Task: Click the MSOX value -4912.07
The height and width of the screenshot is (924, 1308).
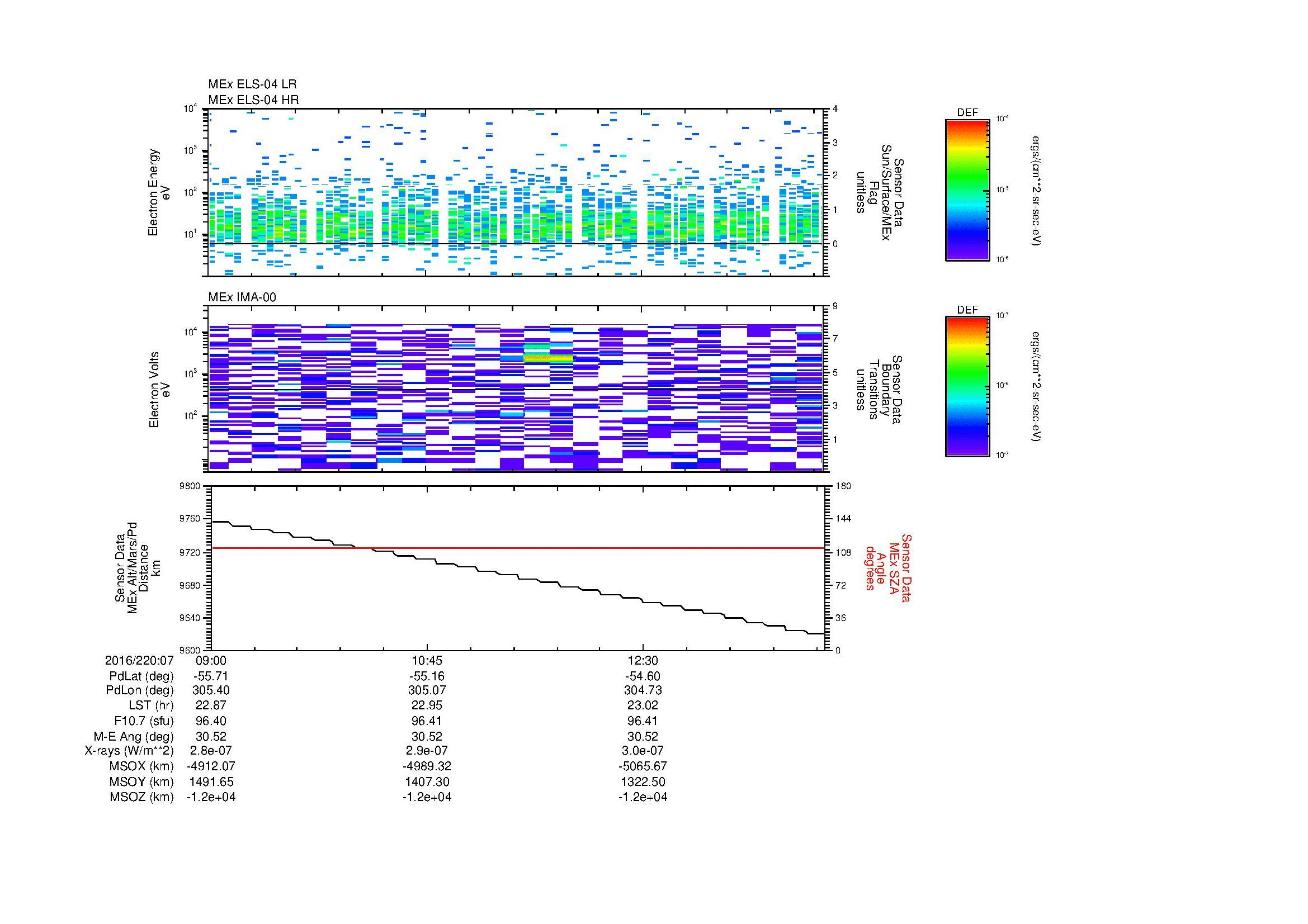Action: coord(211,766)
